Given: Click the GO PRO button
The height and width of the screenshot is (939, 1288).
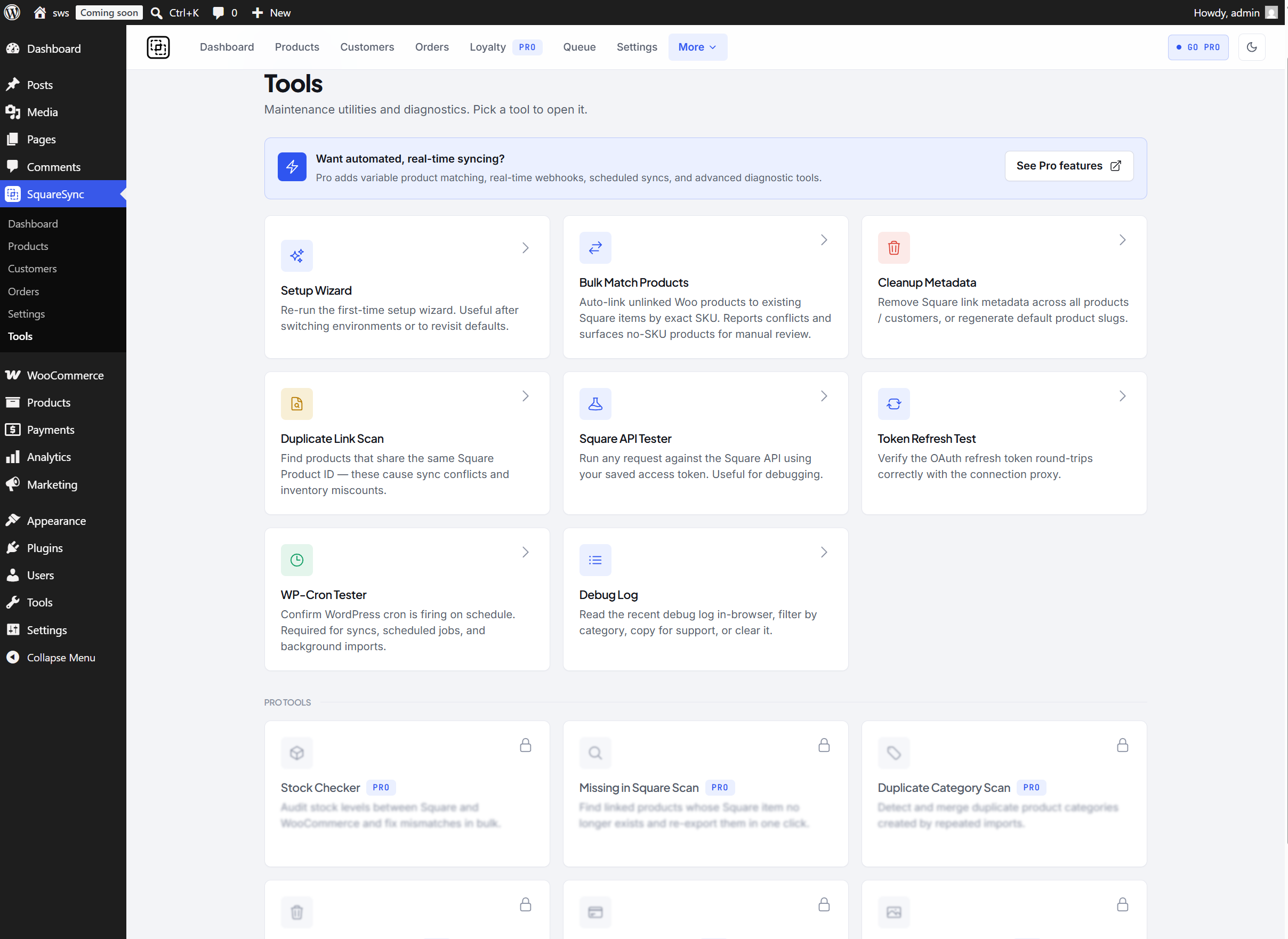Looking at the screenshot, I should [1197, 47].
